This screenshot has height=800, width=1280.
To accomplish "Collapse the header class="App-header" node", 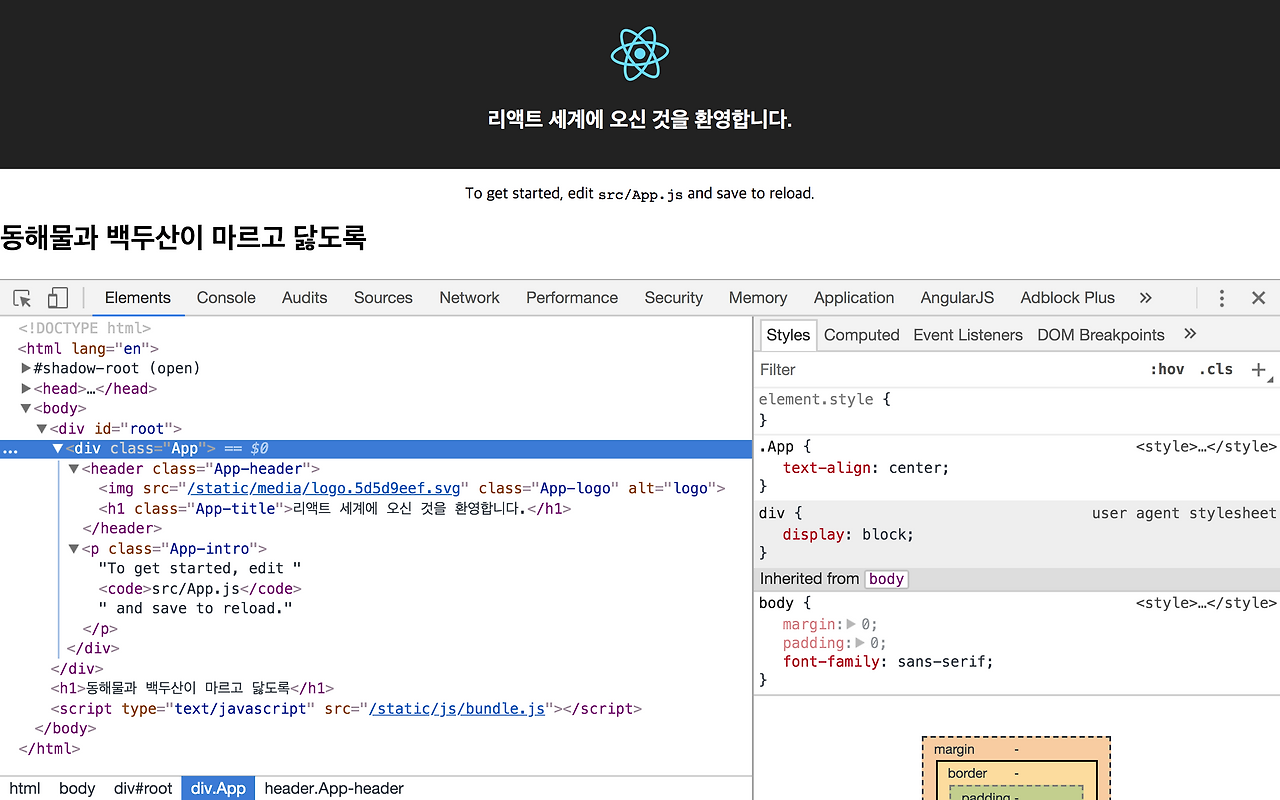I will tap(74, 469).
